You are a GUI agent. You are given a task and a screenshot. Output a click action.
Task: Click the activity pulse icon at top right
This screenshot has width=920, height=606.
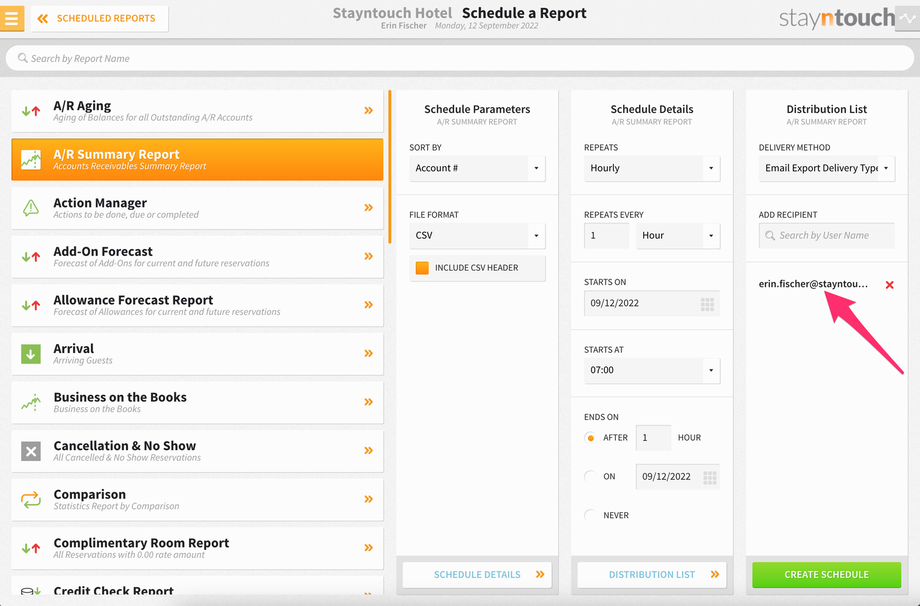(x=907, y=18)
